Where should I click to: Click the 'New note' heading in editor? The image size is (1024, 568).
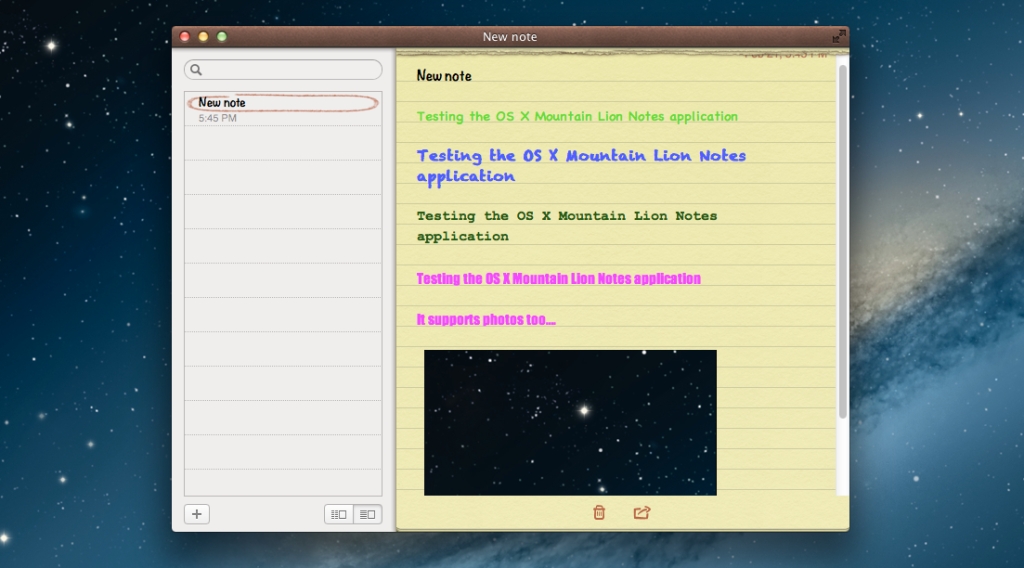(444, 76)
